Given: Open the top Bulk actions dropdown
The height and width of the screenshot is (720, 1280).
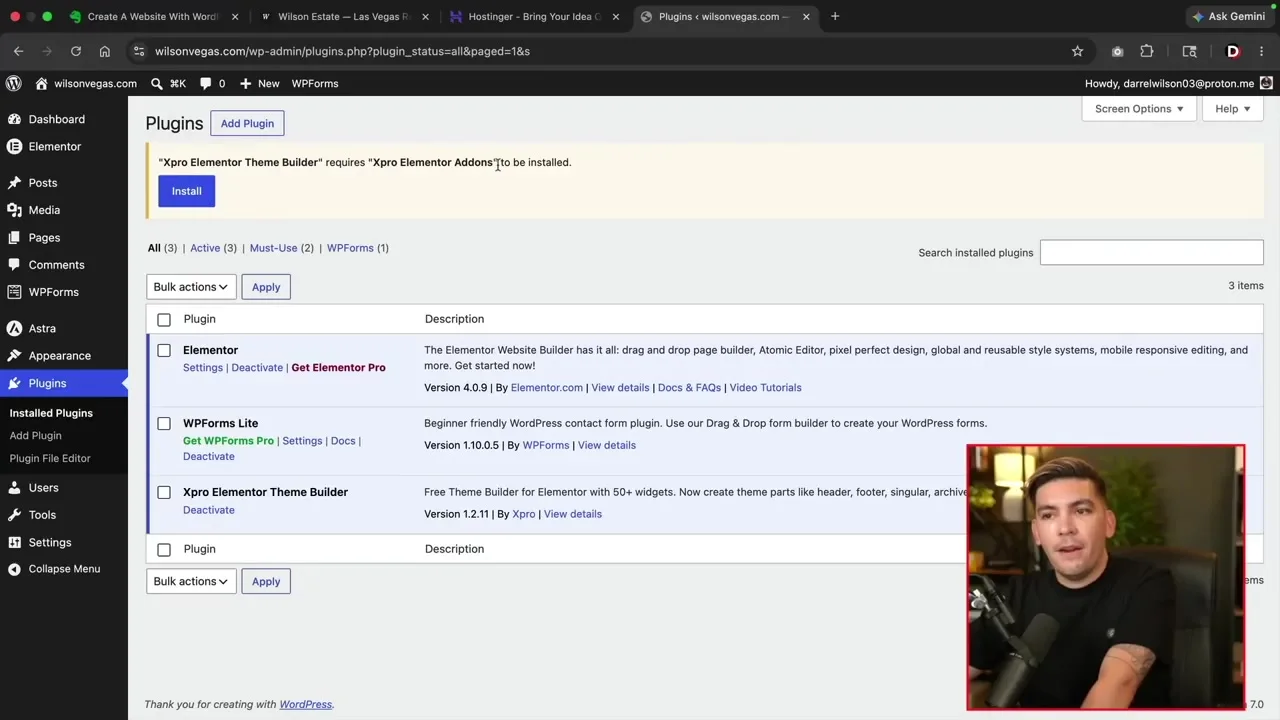Looking at the screenshot, I should (191, 287).
